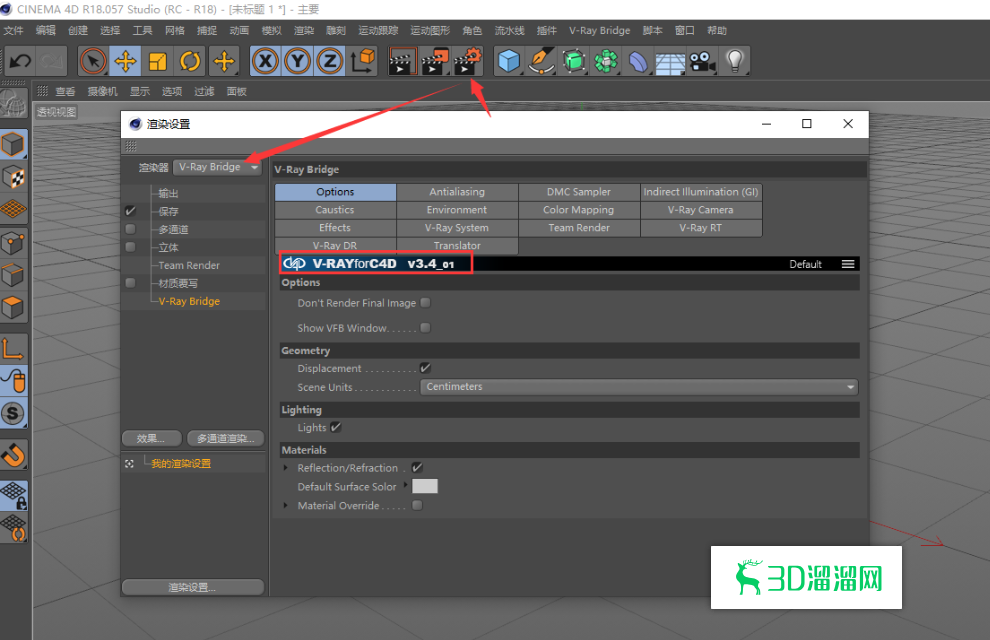The width and height of the screenshot is (990, 640).
Task: Click the Camera object icon
Action: pos(702,62)
